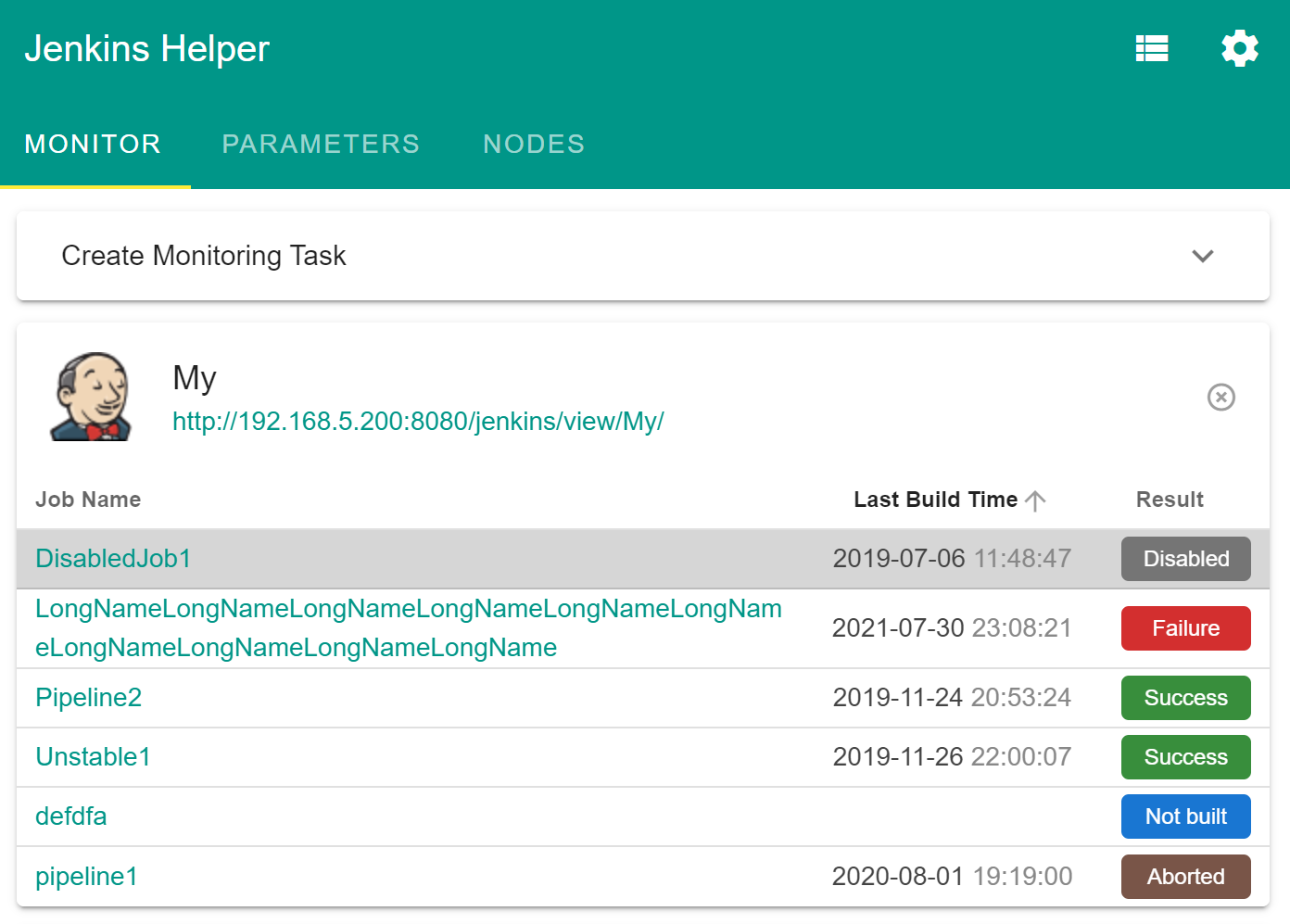
Task: Open the Pipeline2 job link
Action: 88,698
